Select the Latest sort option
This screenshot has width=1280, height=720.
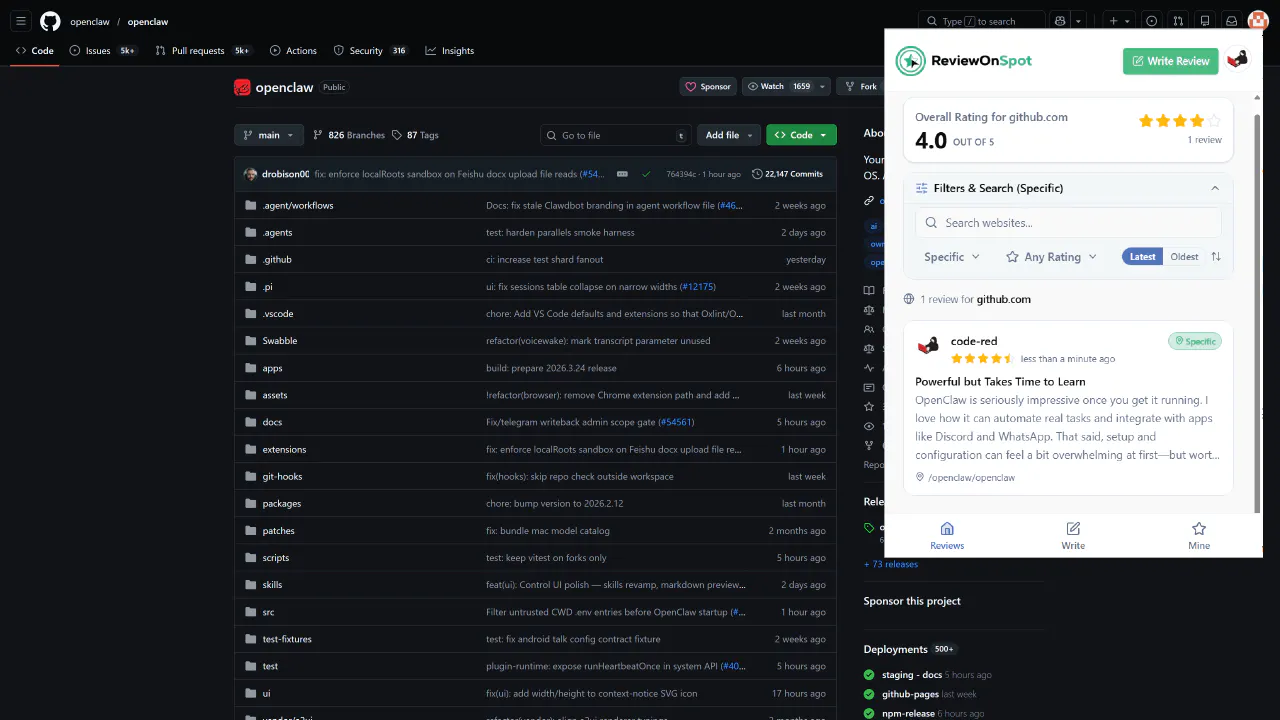click(1142, 257)
